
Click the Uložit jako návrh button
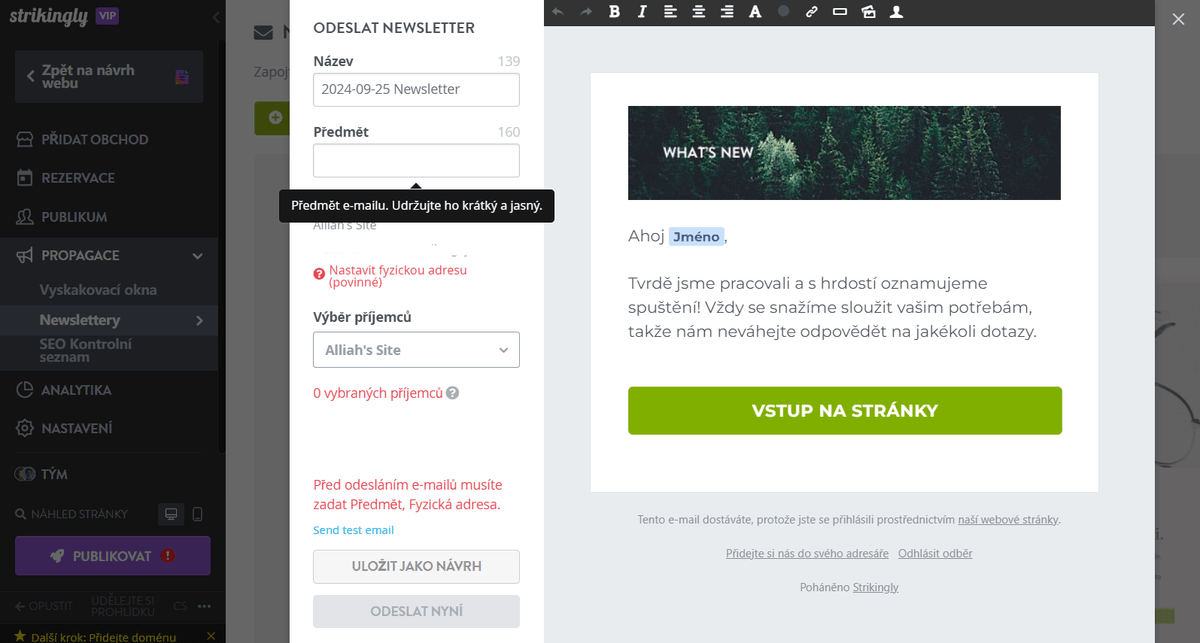(416, 566)
